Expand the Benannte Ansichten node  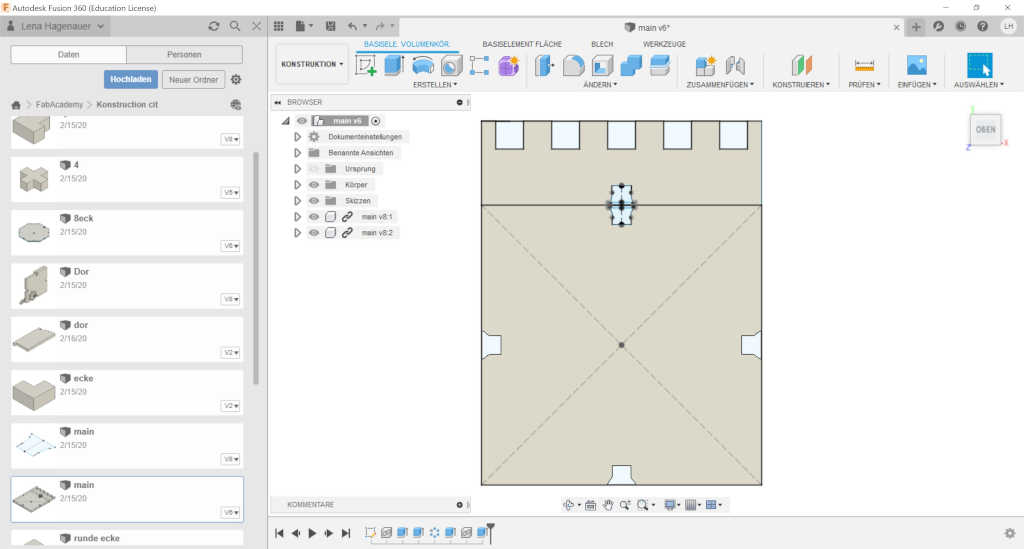point(297,153)
